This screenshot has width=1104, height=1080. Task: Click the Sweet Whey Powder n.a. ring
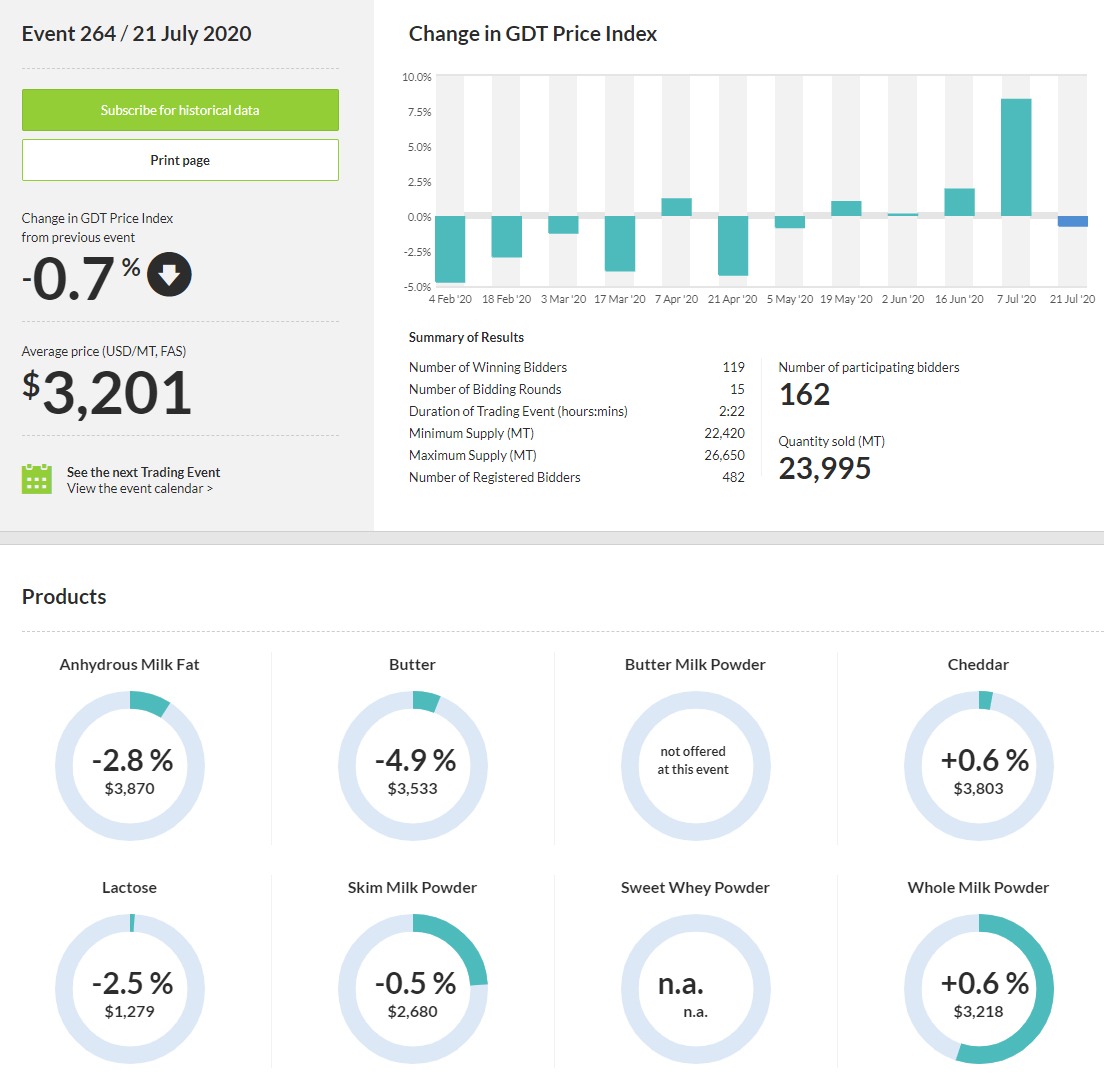pos(696,988)
